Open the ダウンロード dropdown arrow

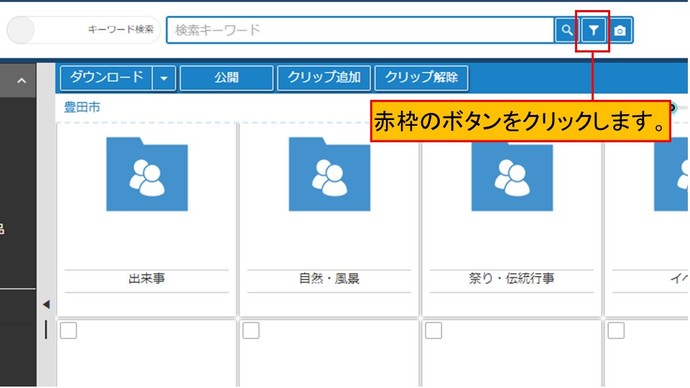coord(164,78)
